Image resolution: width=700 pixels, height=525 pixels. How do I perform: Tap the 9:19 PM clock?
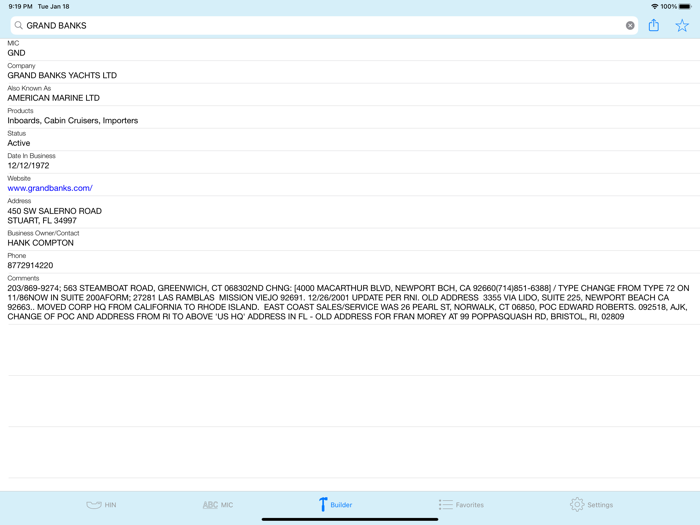click(x=20, y=6)
